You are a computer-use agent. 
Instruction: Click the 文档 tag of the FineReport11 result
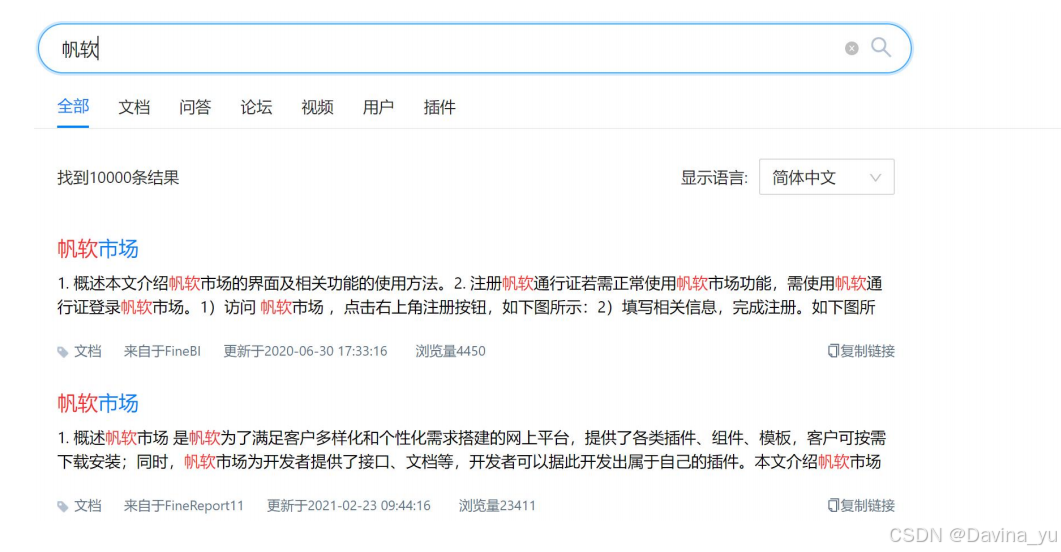(87, 505)
